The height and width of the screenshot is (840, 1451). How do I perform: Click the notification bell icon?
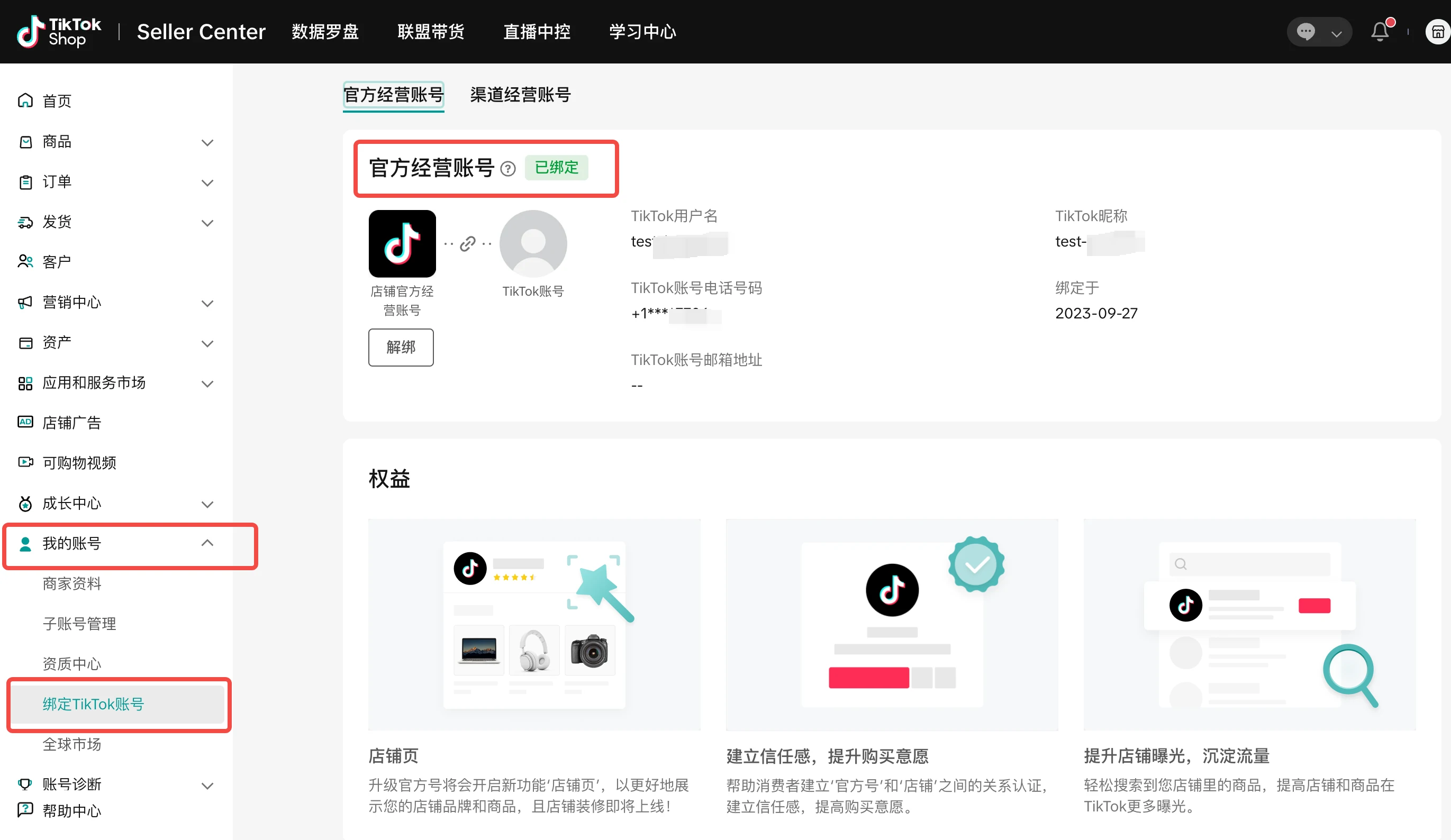click(1379, 32)
